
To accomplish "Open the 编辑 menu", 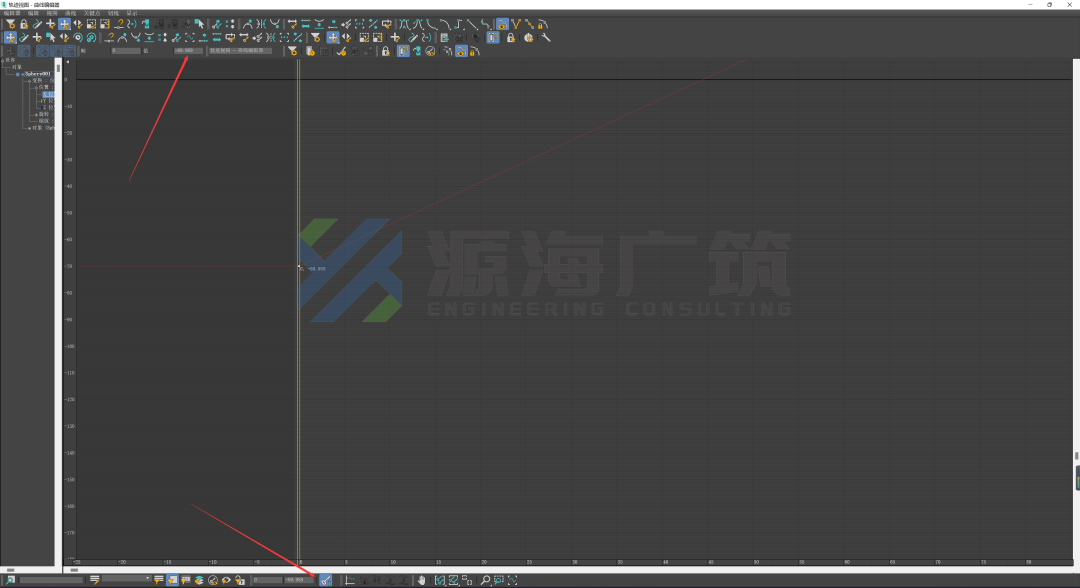I will point(33,14).
